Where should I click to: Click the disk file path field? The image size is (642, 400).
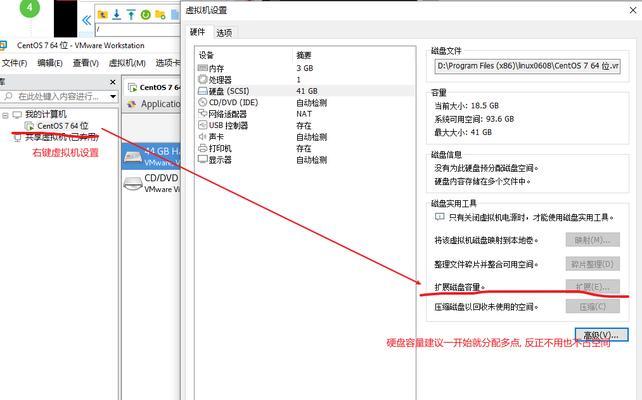pos(527,66)
